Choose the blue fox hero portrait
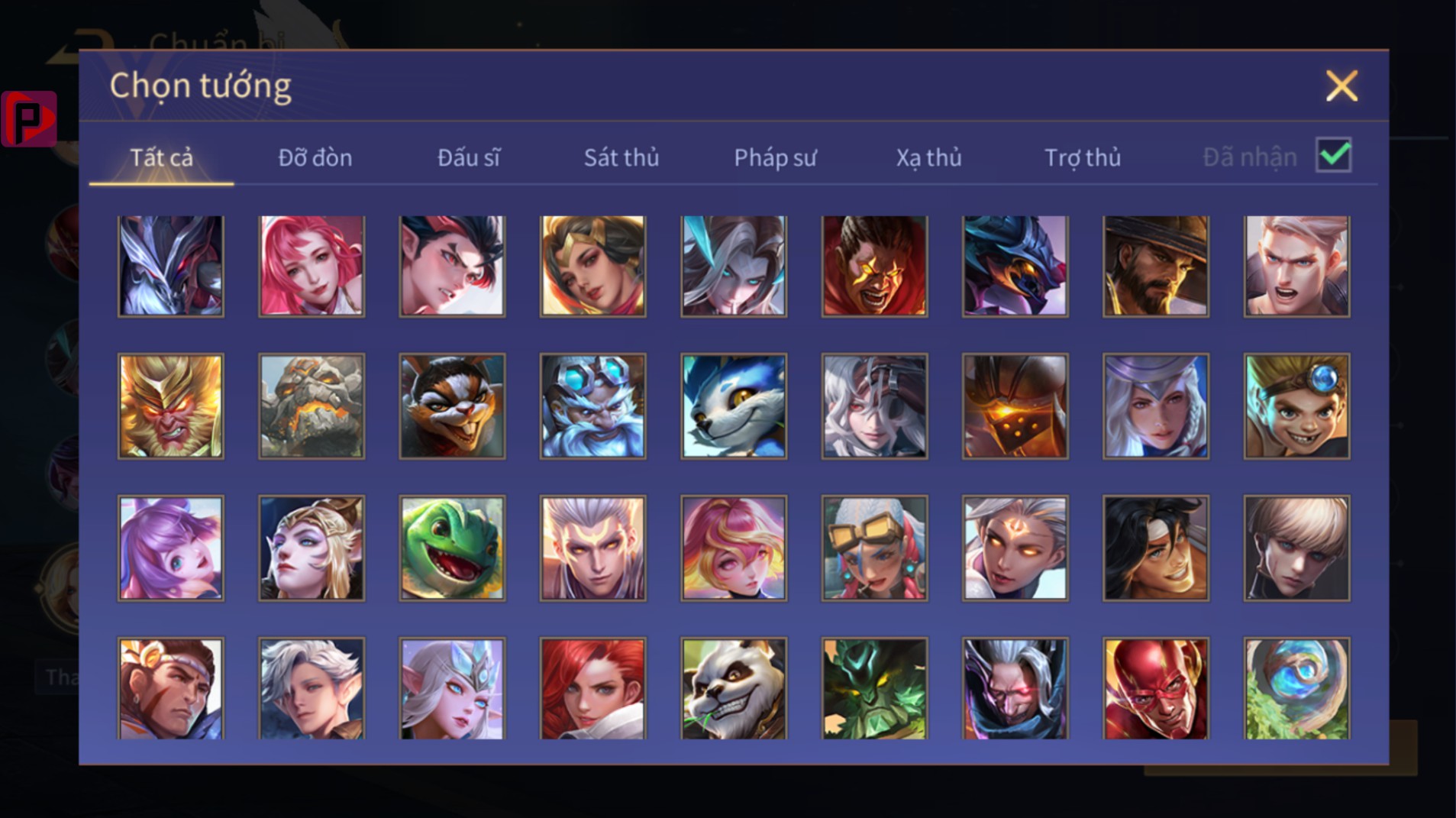The height and width of the screenshot is (818, 1456). coord(734,406)
